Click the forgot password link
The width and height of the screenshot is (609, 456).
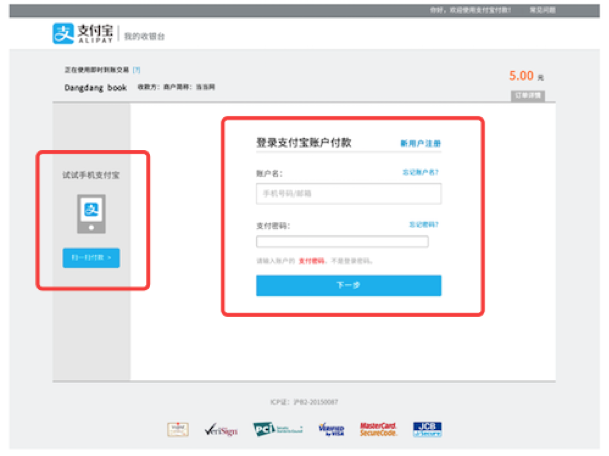(x=424, y=225)
